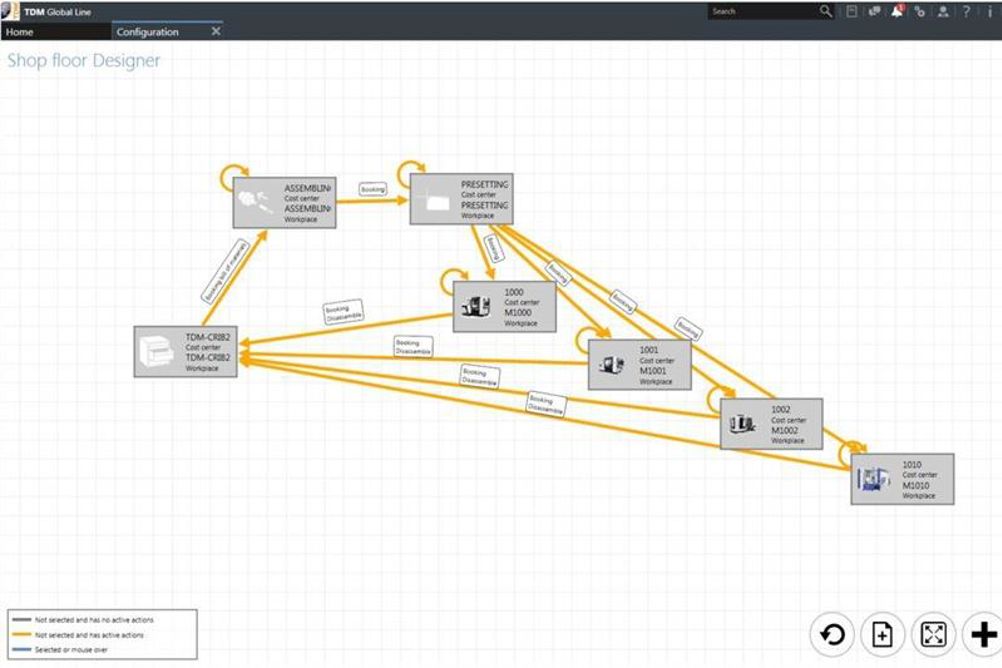
Task: Open help via the question mark icon
Action: [x=966, y=12]
